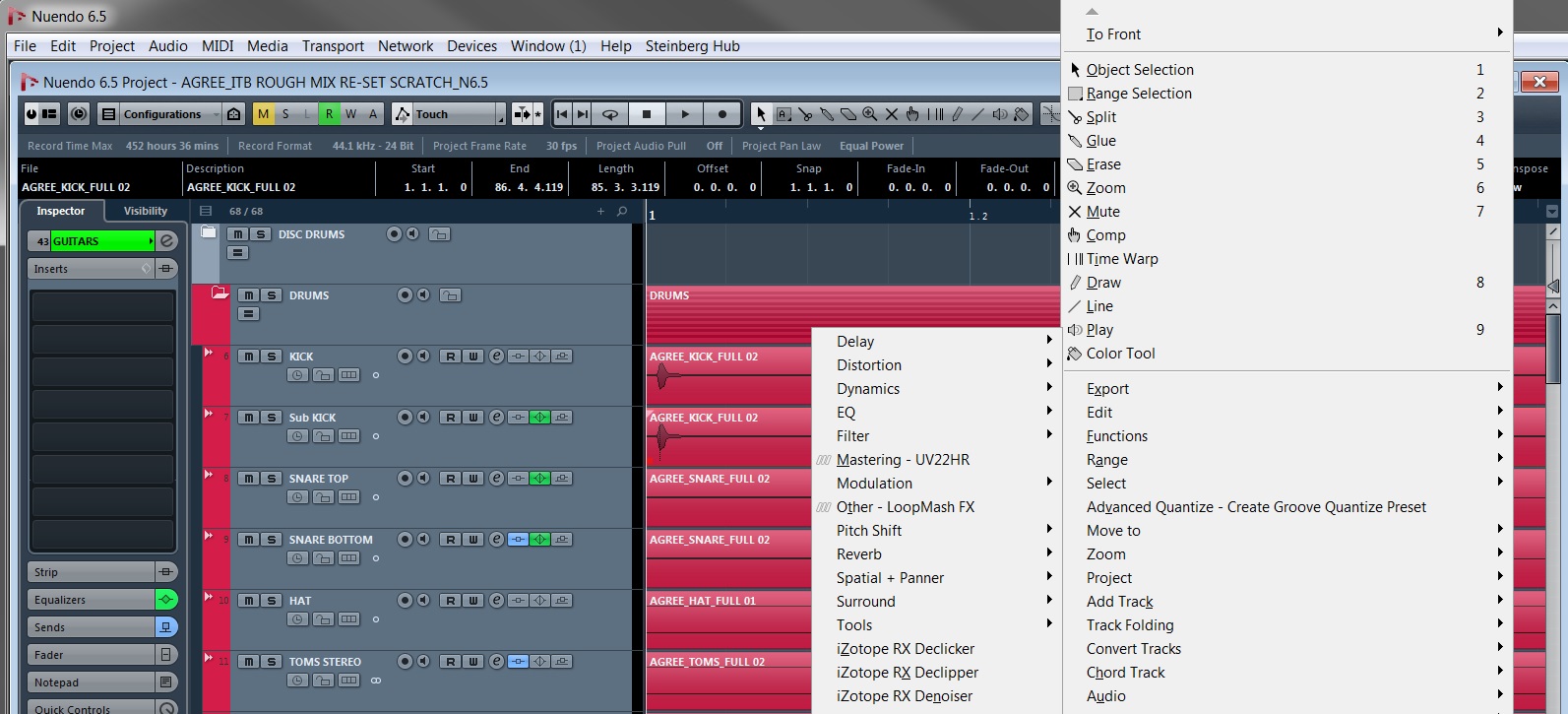This screenshot has width=1568, height=714.
Task: Select Advanced Quantize - Create Groove Quantize Preset
Action: pos(1256,507)
